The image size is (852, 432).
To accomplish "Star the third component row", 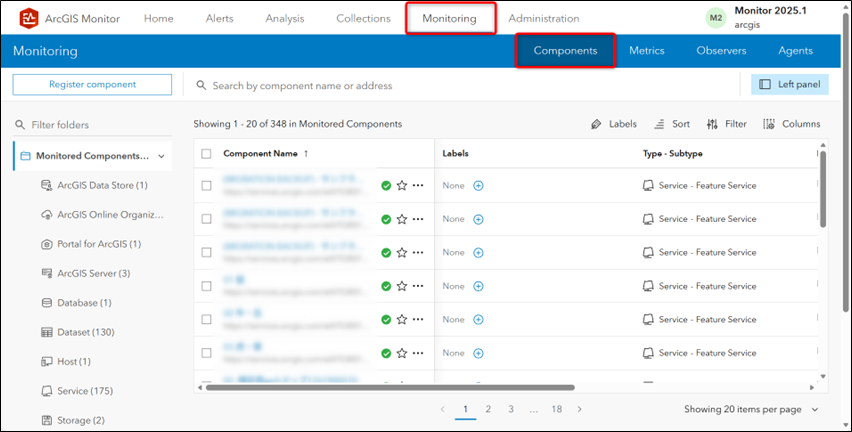I will click(x=402, y=253).
